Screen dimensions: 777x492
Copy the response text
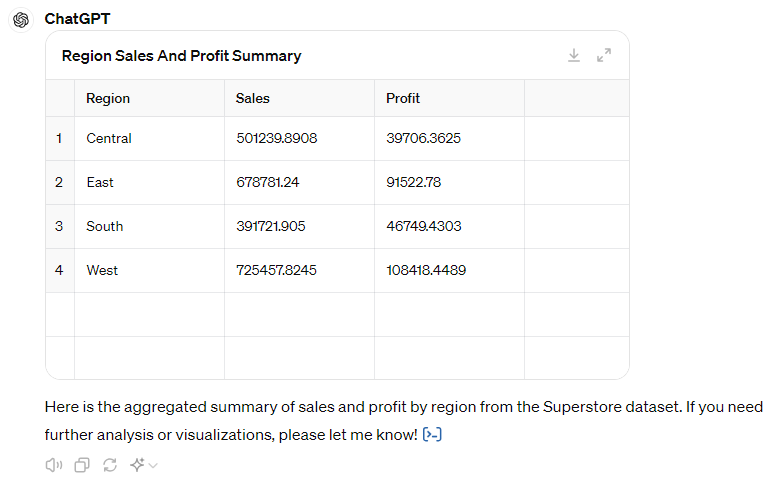tap(82, 465)
